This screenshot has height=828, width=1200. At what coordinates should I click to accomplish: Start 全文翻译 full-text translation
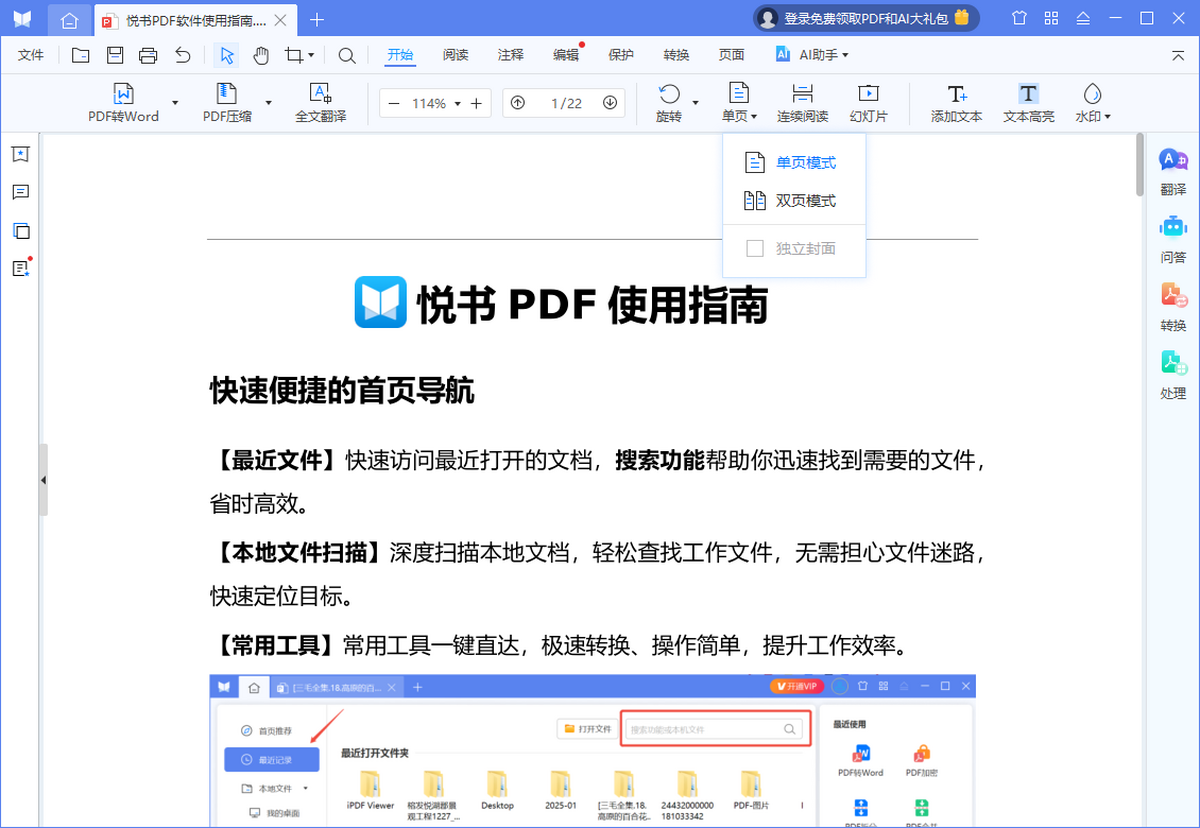pyautogui.click(x=320, y=103)
